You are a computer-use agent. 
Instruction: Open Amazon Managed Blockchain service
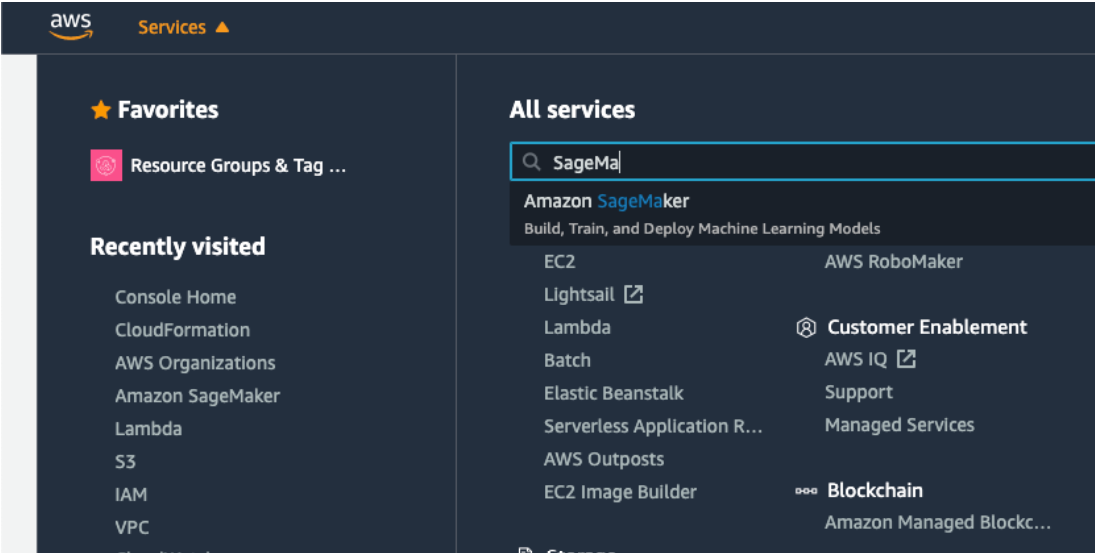point(937,522)
